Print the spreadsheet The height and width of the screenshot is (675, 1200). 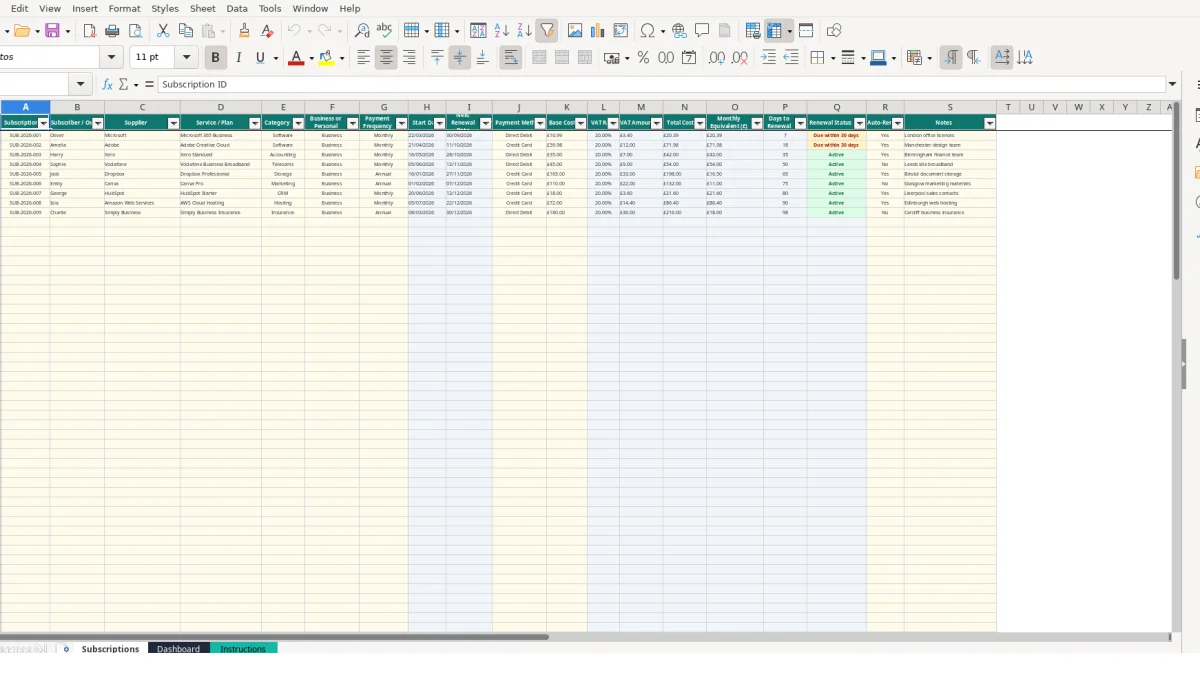(112, 31)
